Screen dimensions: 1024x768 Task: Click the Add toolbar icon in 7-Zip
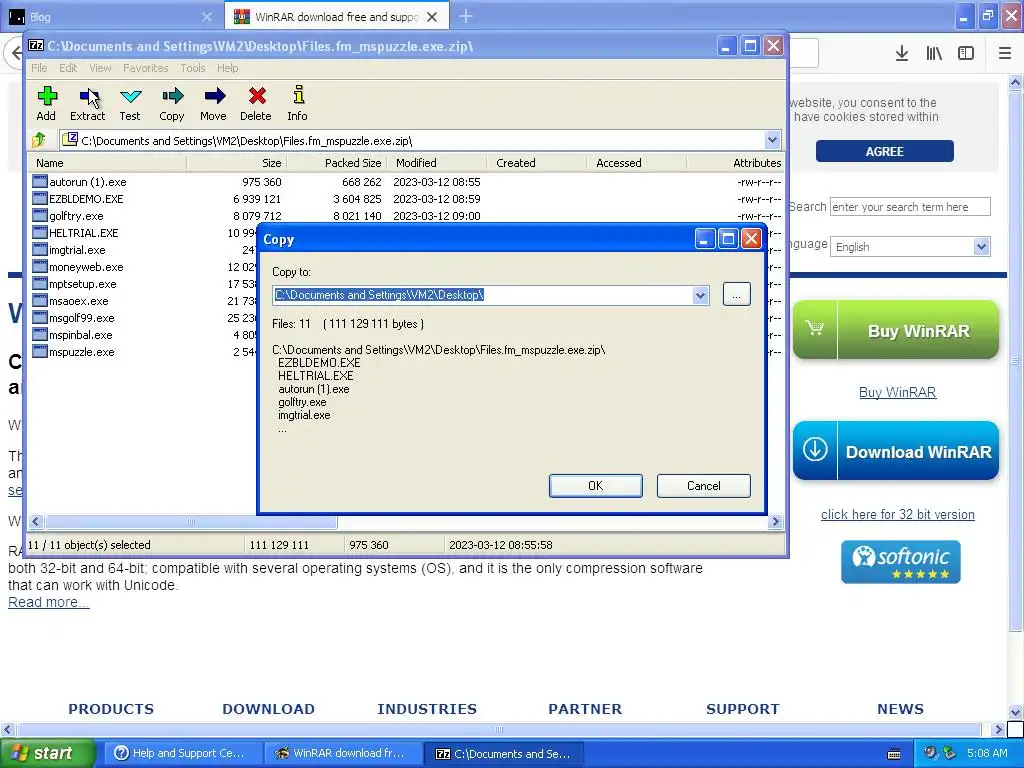[x=46, y=97]
